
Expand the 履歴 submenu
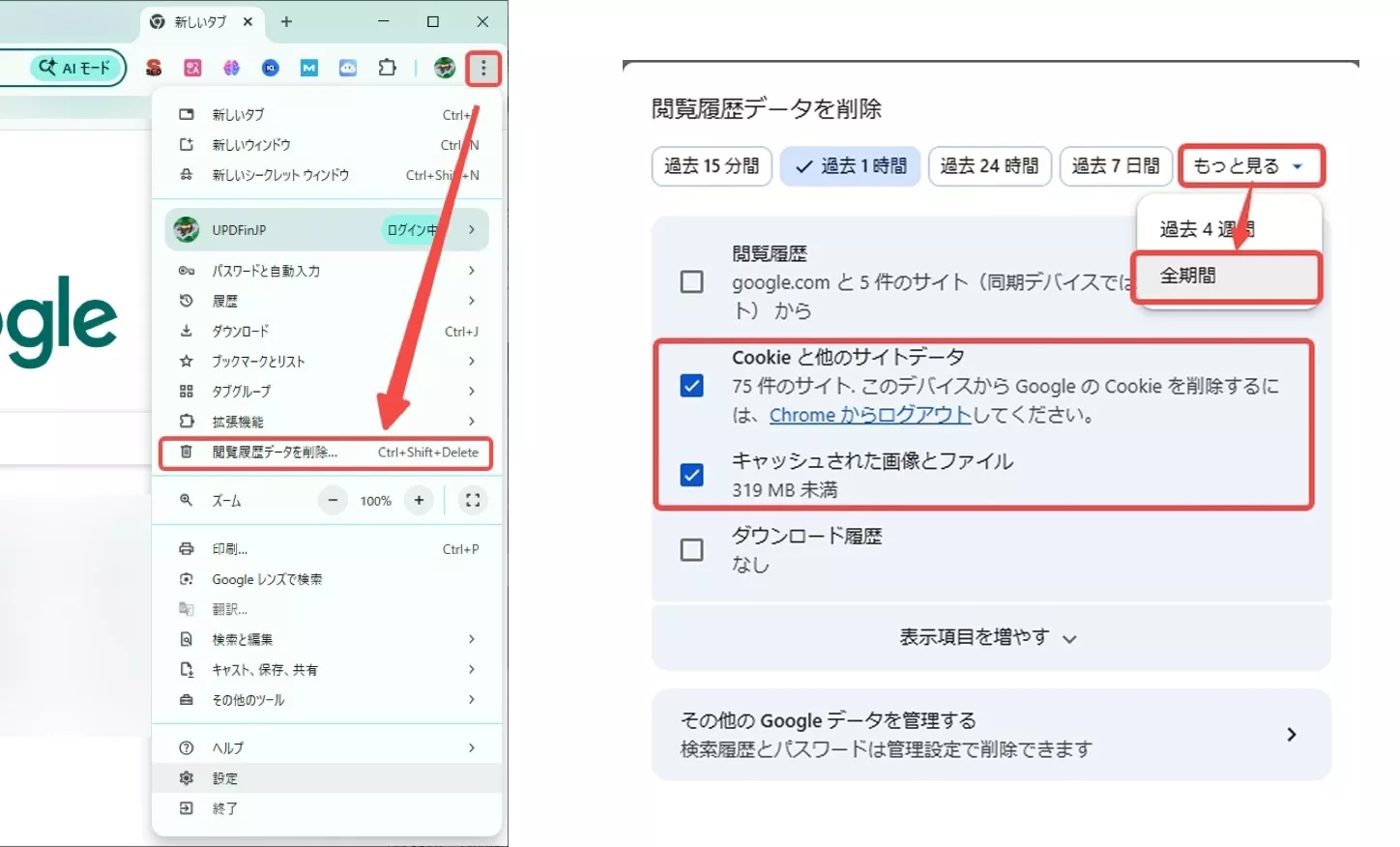327,301
